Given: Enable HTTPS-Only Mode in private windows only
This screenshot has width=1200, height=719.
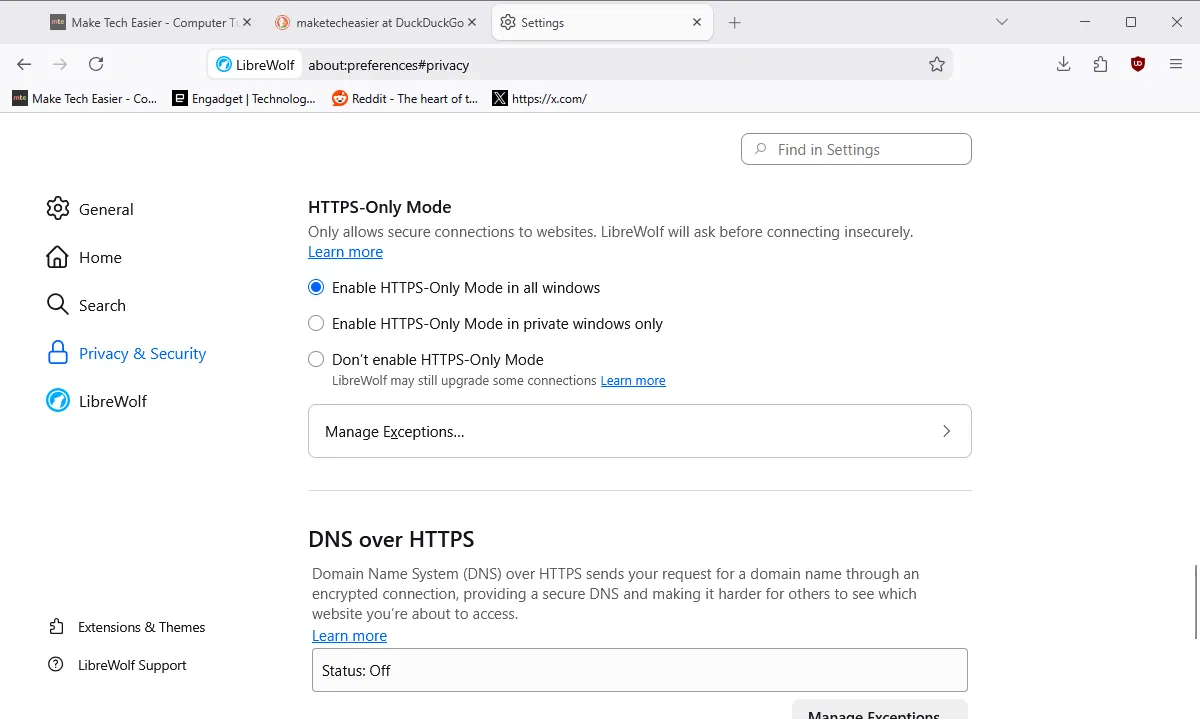Looking at the screenshot, I should 316,323.
